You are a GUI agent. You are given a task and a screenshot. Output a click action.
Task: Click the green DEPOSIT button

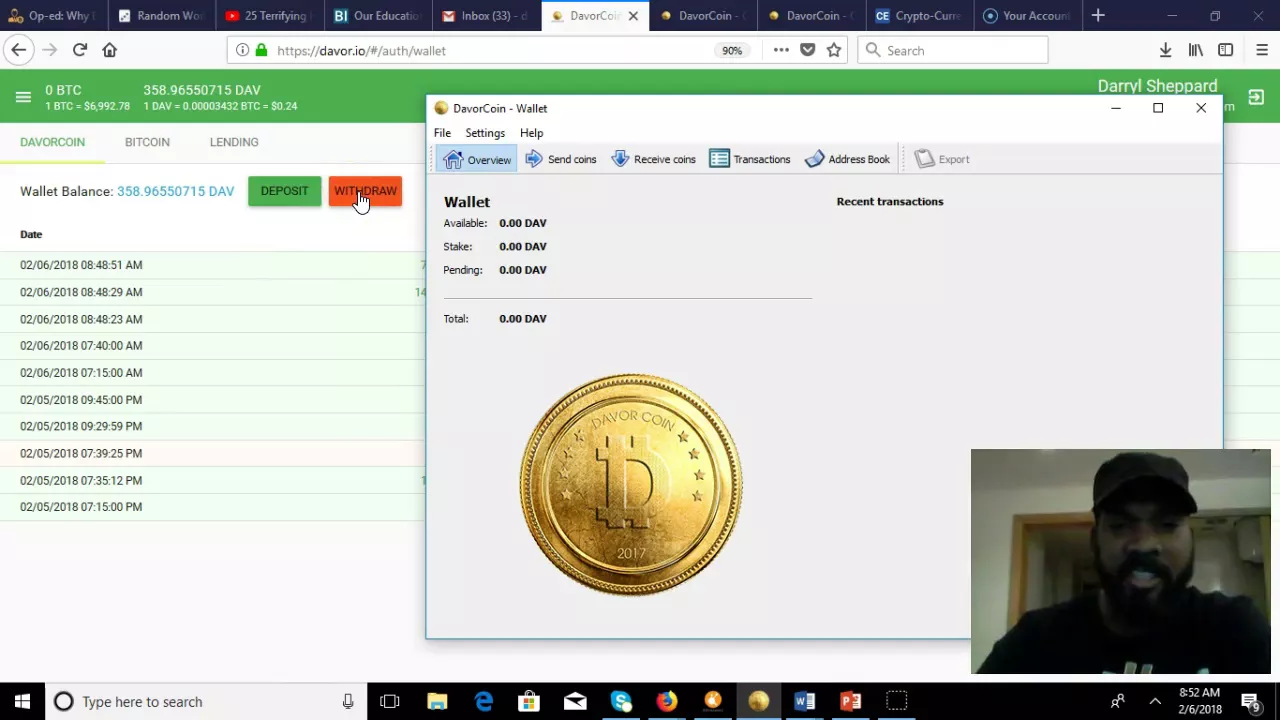tap(284, 191)
